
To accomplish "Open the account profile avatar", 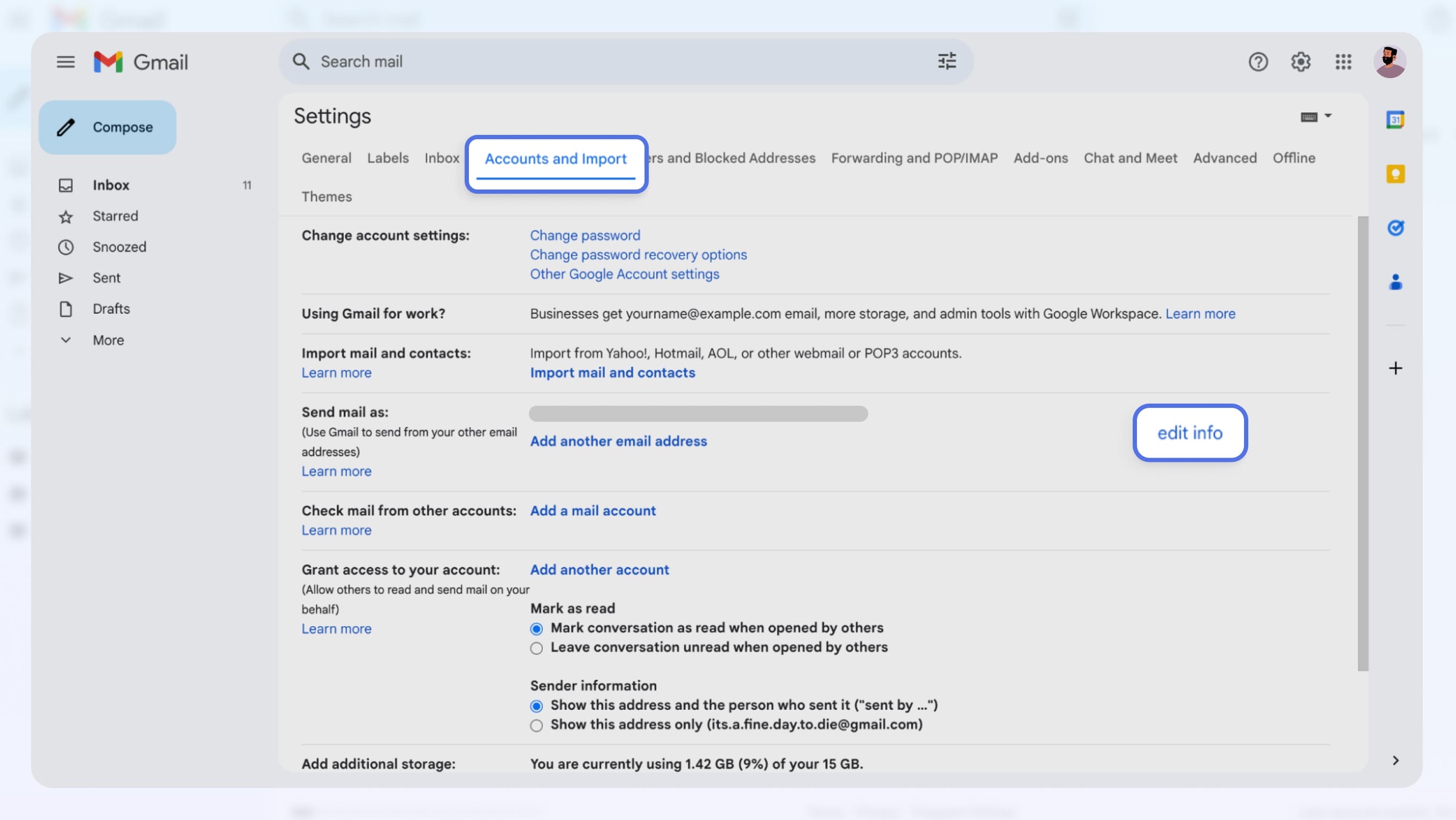I will tap(1390, 62).
